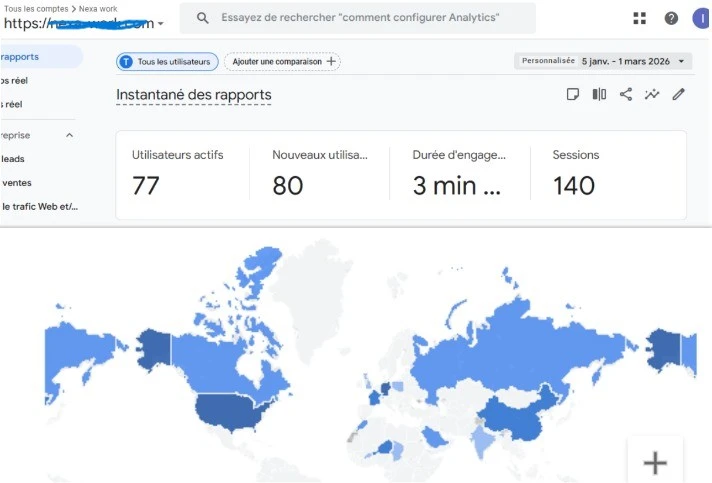Click India on the map
Image resolution: width=712 pixels, height=483 pixels.
482,441
